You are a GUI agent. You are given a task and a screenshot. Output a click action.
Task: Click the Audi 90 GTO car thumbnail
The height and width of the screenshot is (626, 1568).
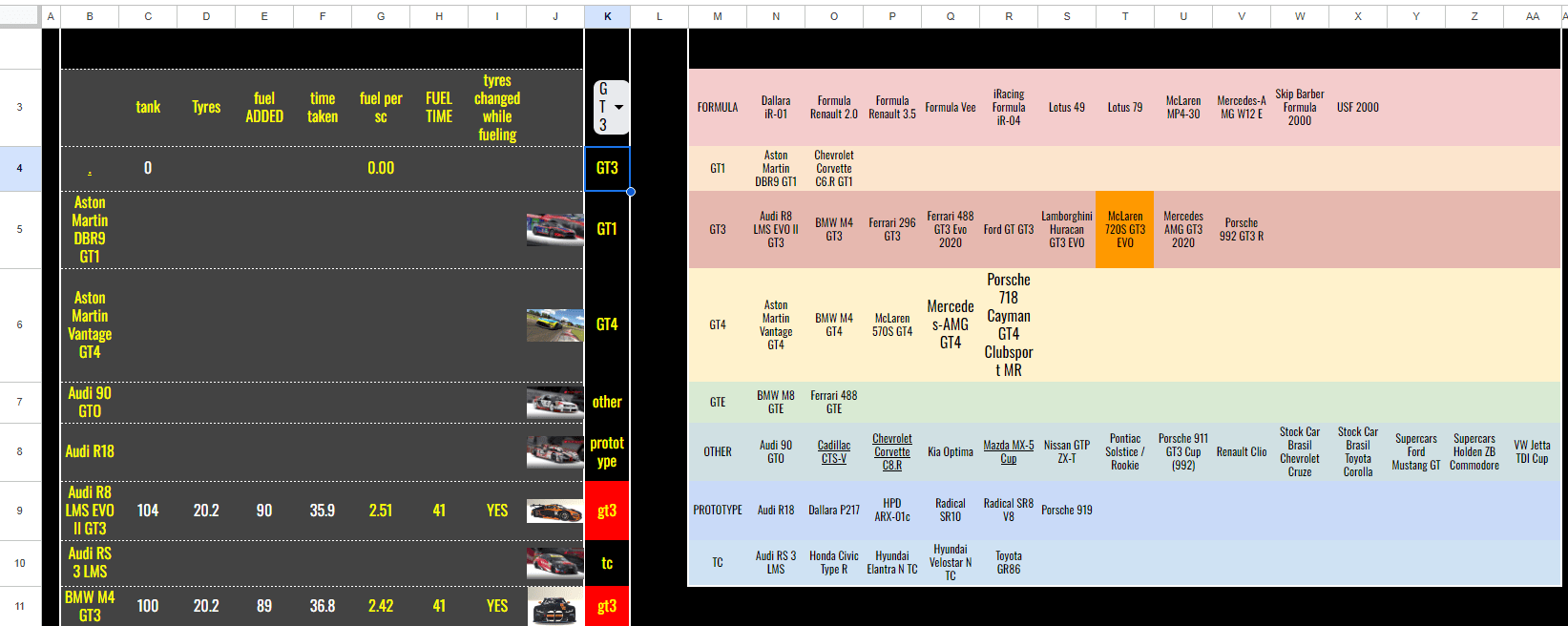(554, 403)
